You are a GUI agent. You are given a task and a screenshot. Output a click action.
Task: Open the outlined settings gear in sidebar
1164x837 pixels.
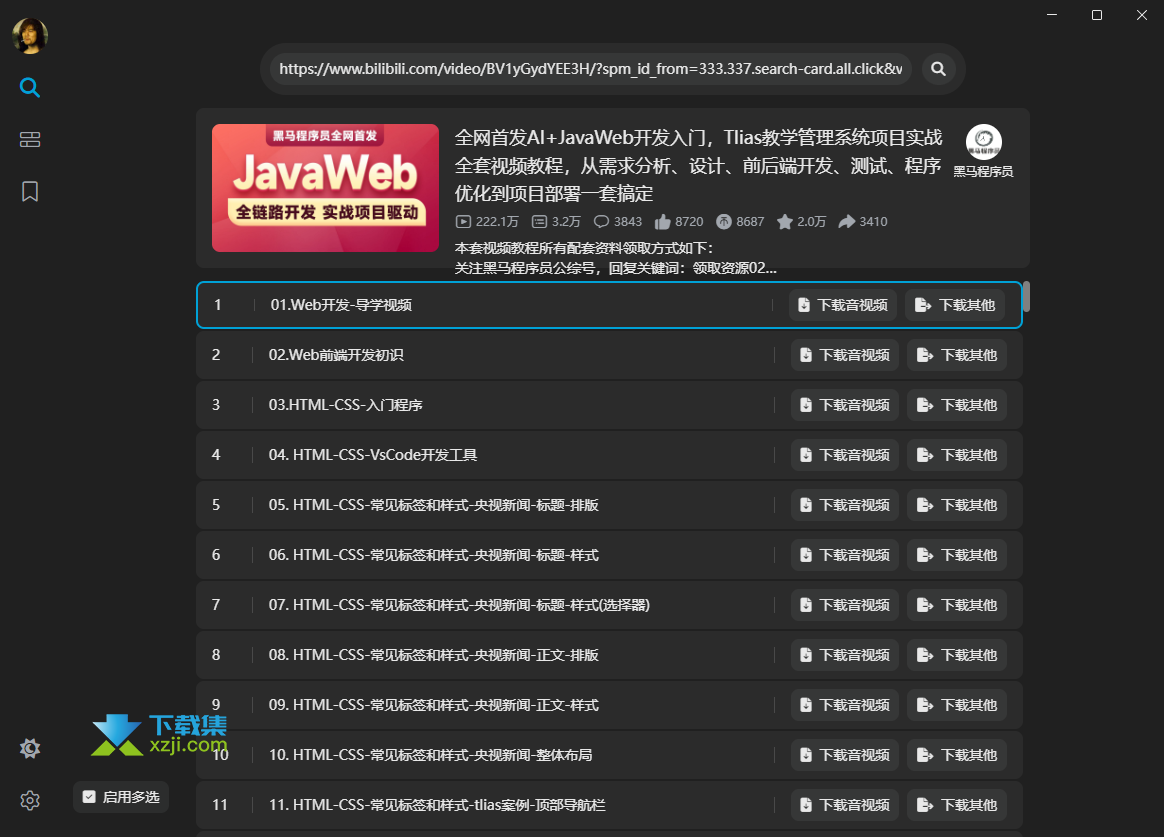[x=30, y=801]
